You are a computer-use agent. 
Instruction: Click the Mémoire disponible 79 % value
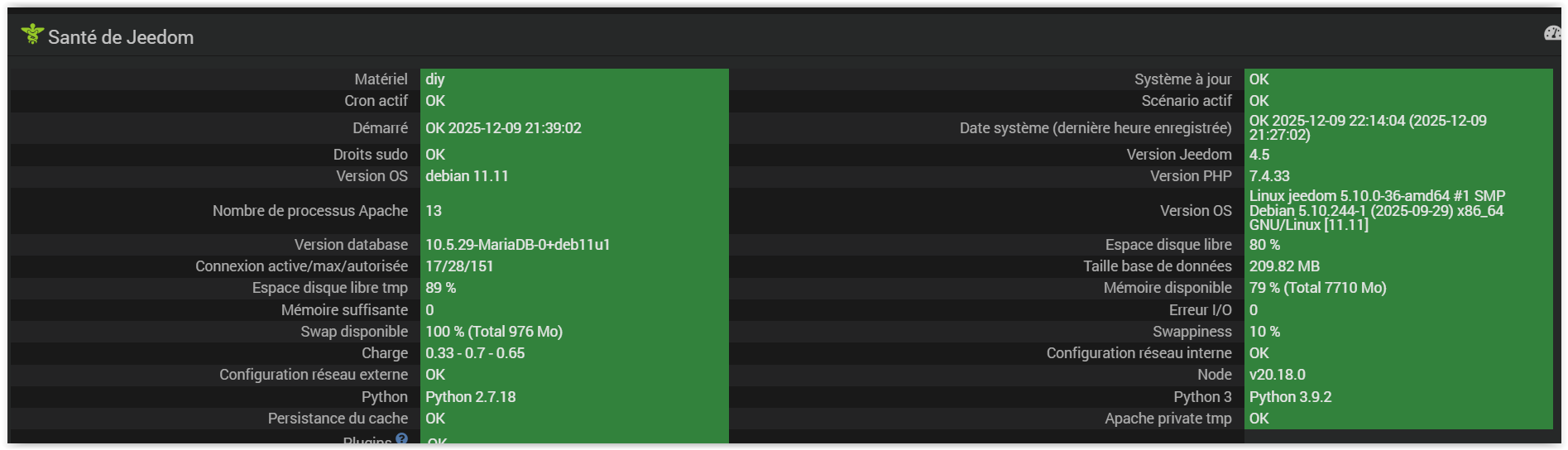(1317, 288)
